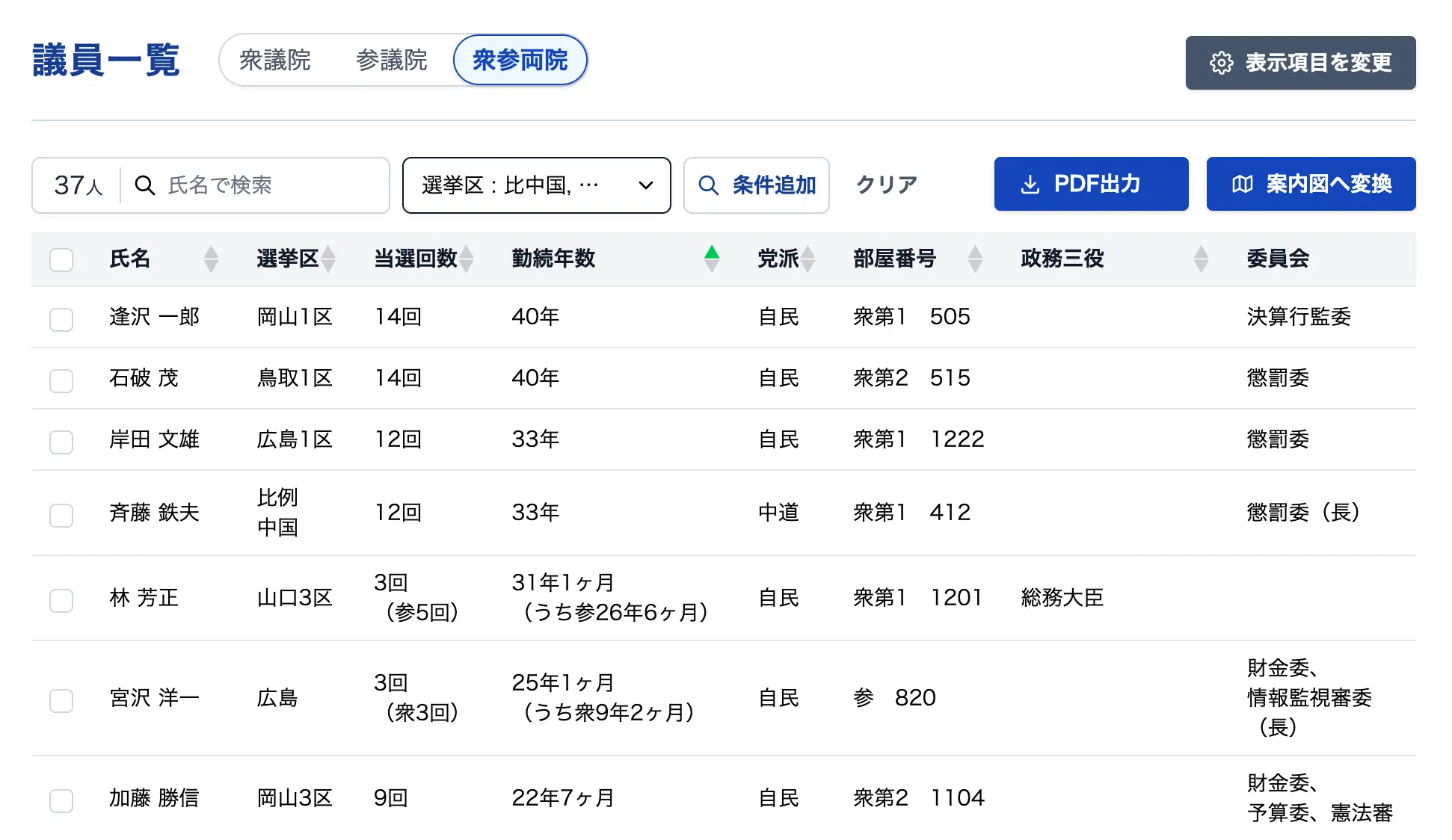Click the download icon in PDF出力 button

coord(1030,185)
